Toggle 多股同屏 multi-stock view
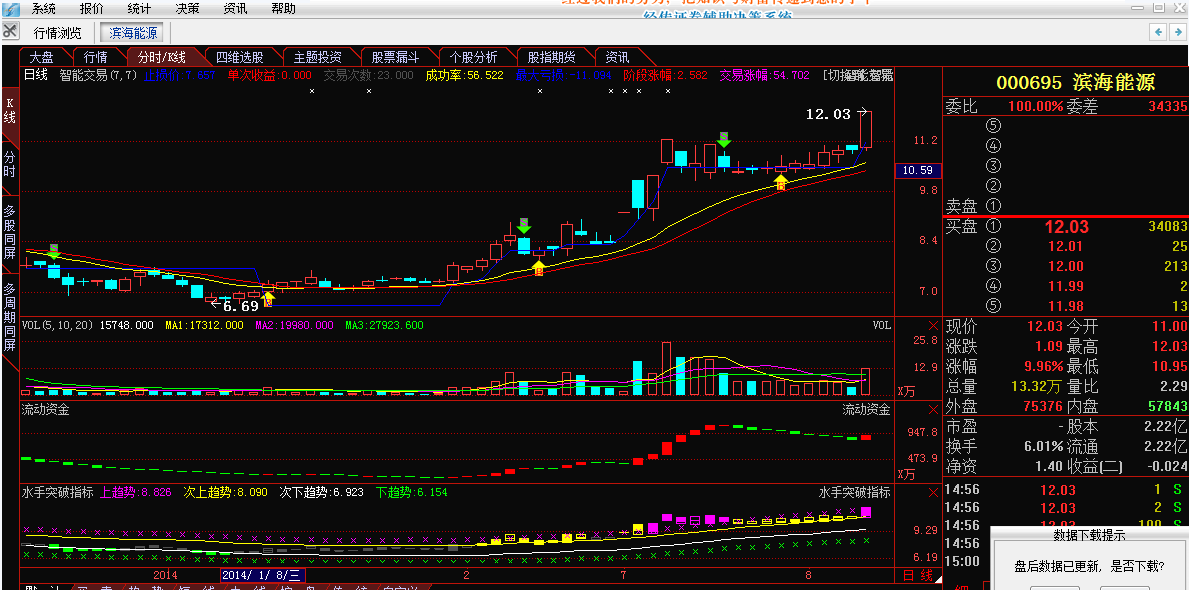Image resolution: width=1189 pixels, height=590 pixels. pos(9,232)
